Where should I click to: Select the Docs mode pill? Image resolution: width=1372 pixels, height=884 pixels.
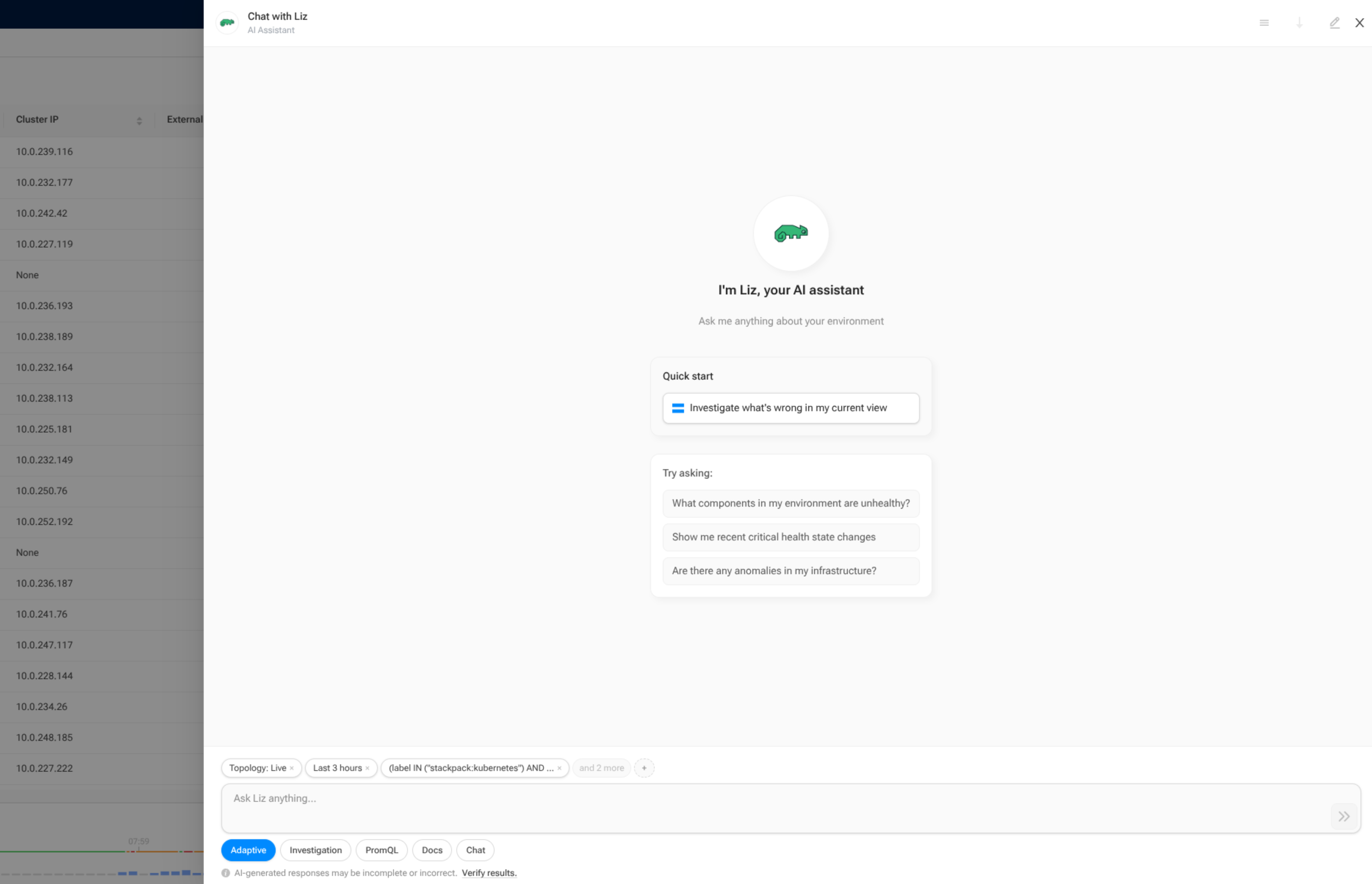[431, 850]
